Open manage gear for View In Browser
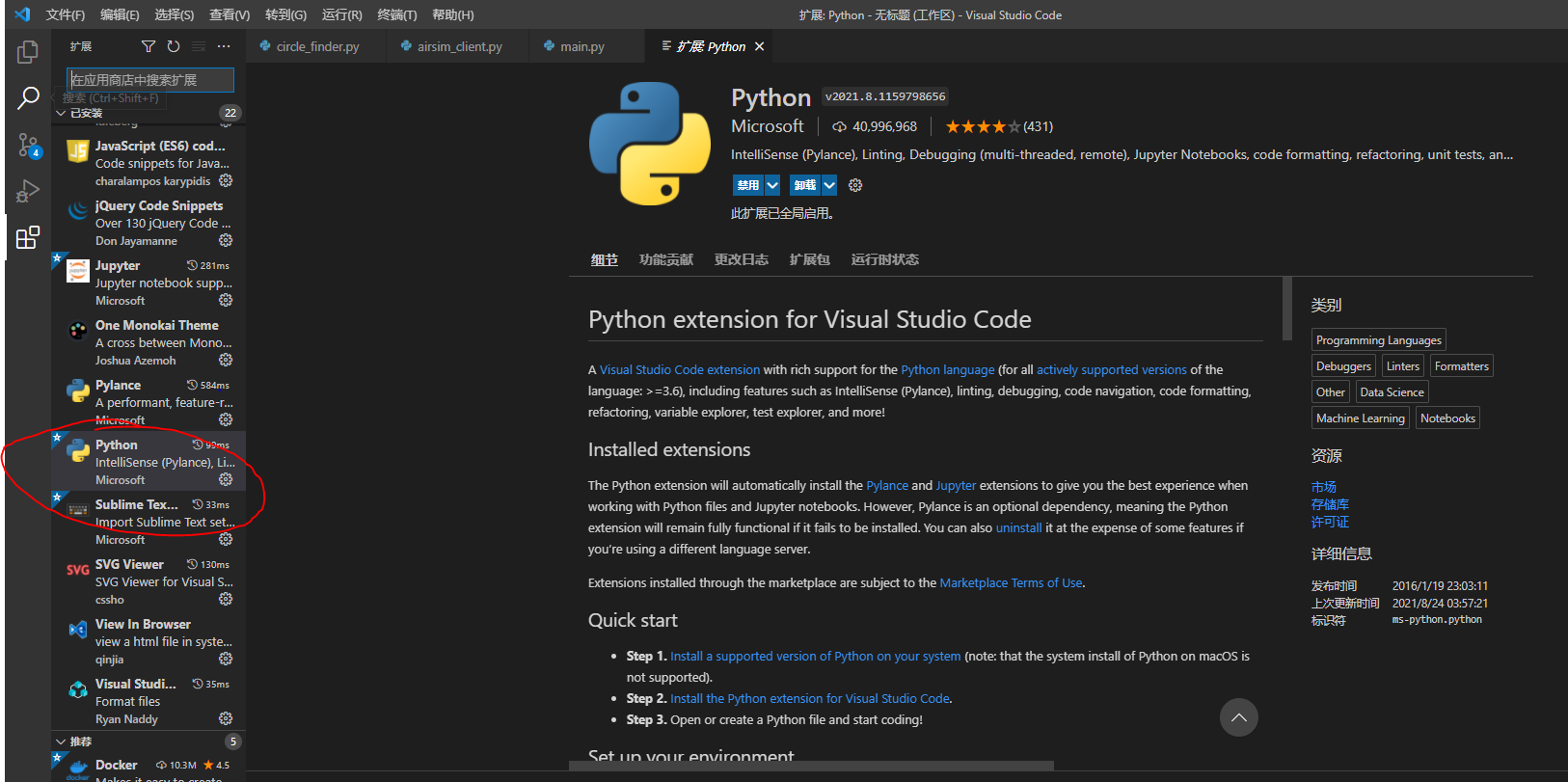Viewport: 1568px width, 782px height. click(x=226, y=659)
